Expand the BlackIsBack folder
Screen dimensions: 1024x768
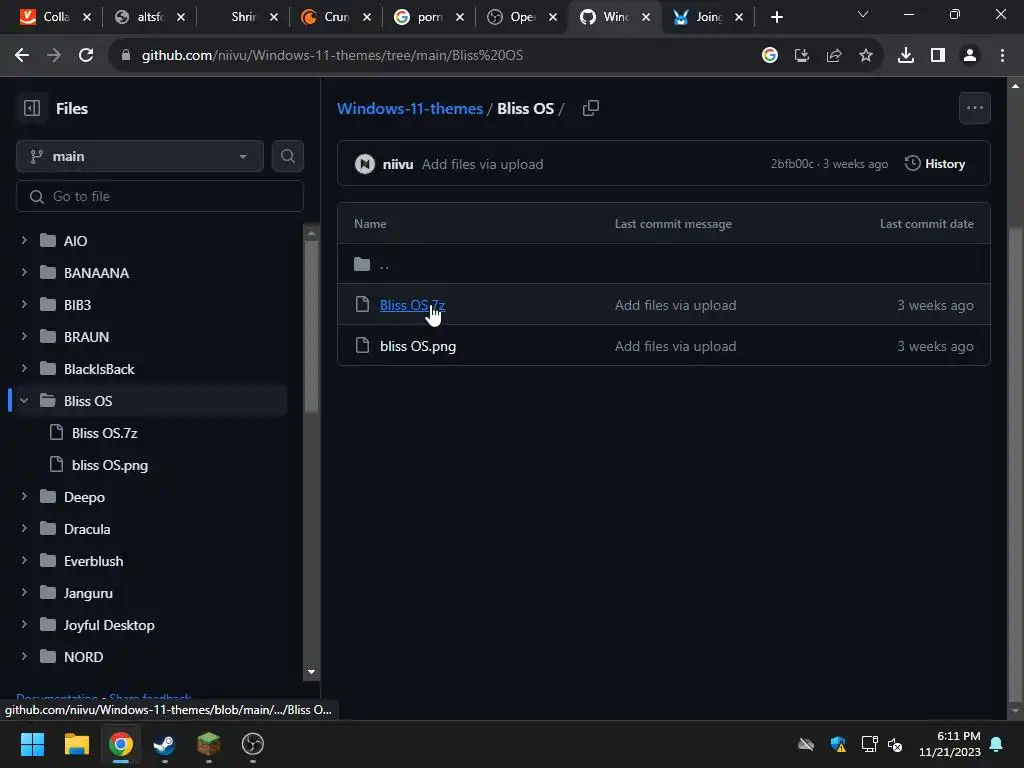24,368
